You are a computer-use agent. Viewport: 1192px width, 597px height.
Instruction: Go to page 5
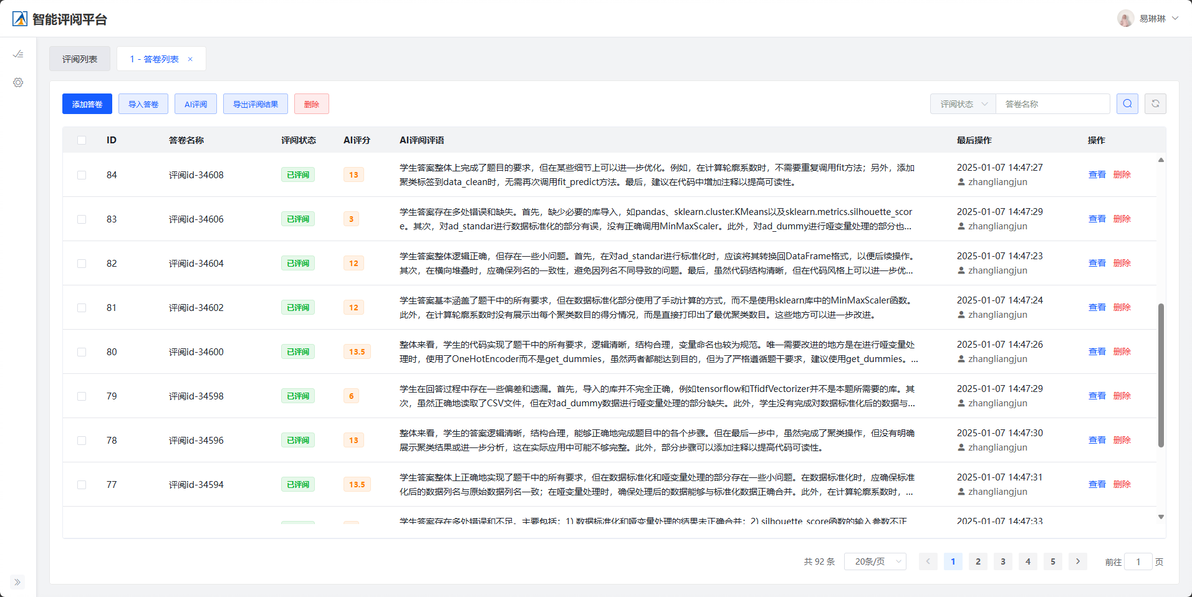coord(1052,561)
